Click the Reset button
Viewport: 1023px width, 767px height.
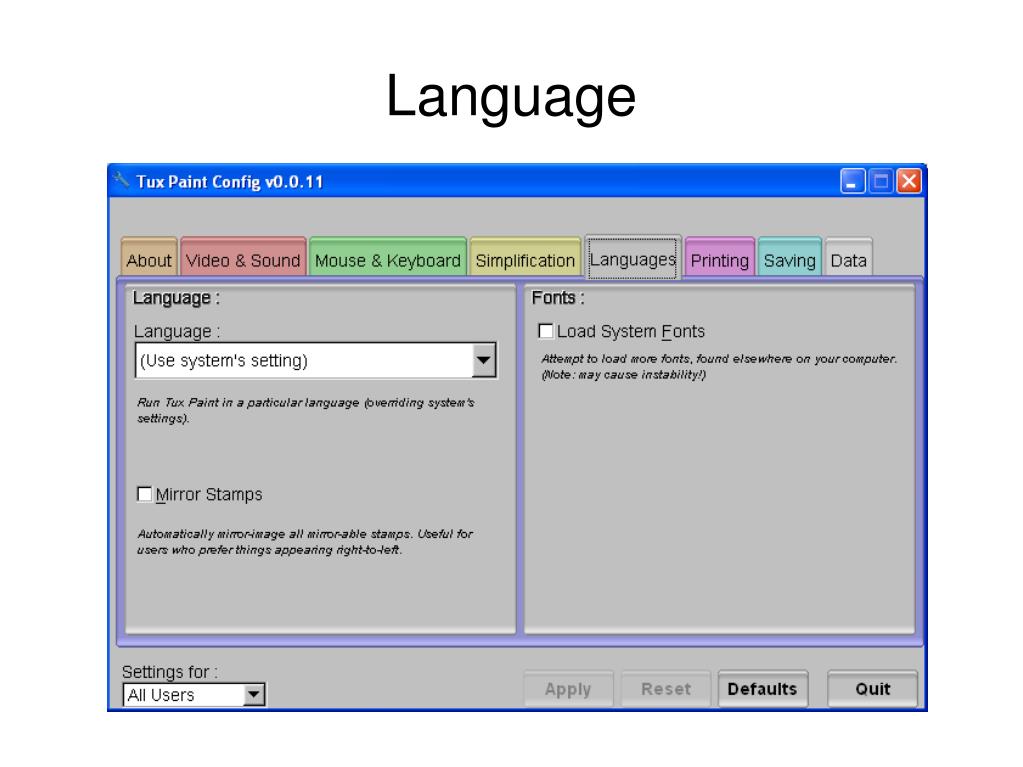click(x=665, y=689)
